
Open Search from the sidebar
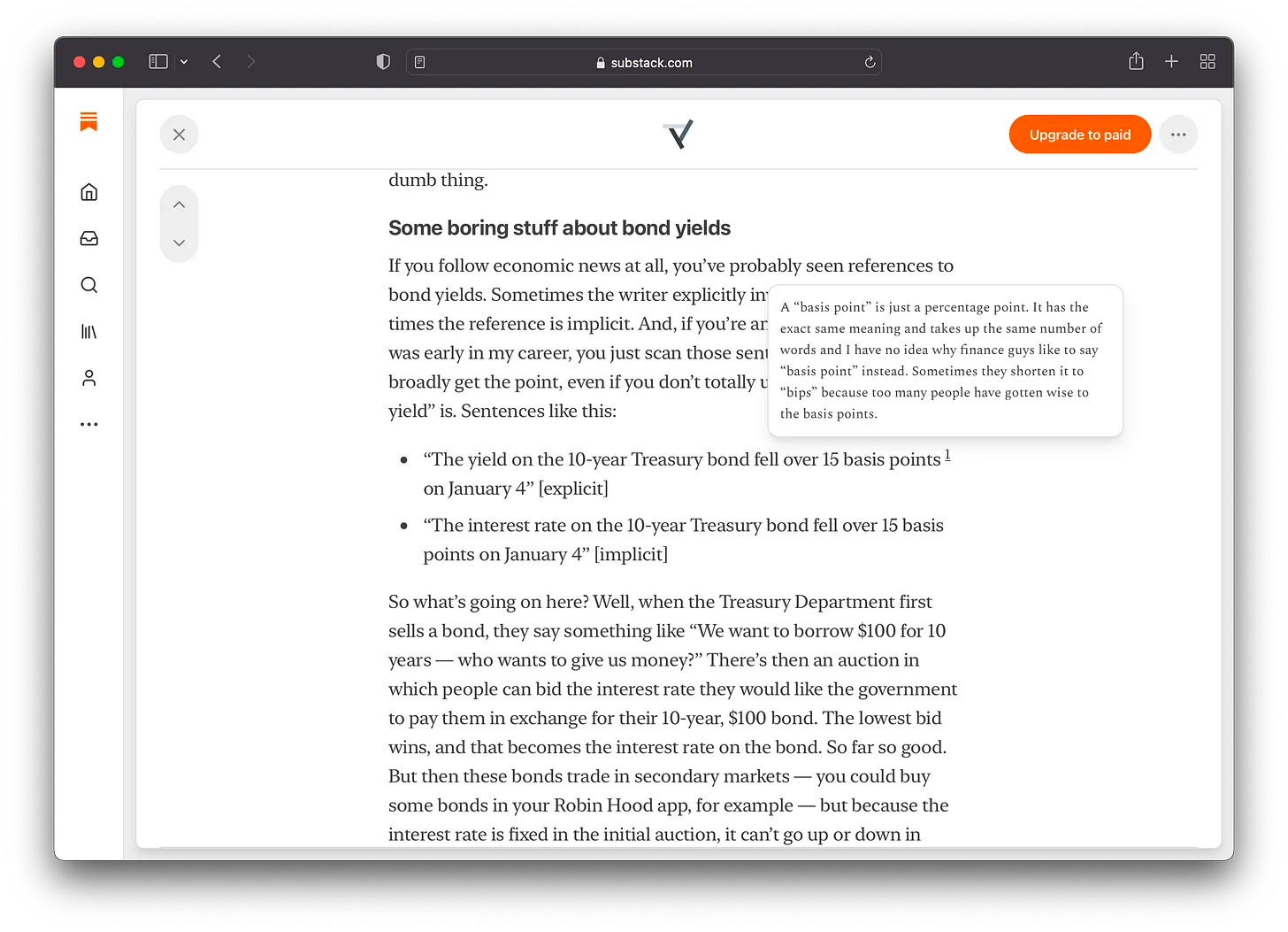pyautogui.click(x=88, y=284)
